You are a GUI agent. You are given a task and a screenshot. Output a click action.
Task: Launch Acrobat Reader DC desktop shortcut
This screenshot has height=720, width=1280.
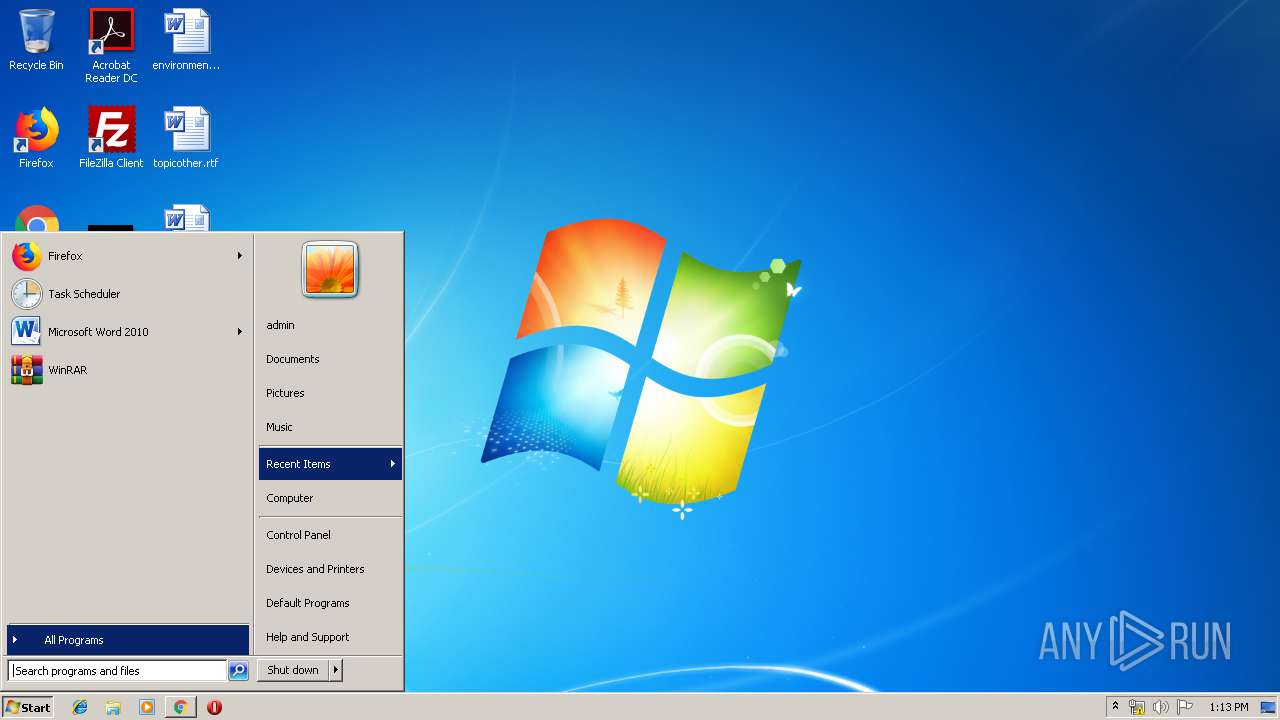click(x=111, y=45)
